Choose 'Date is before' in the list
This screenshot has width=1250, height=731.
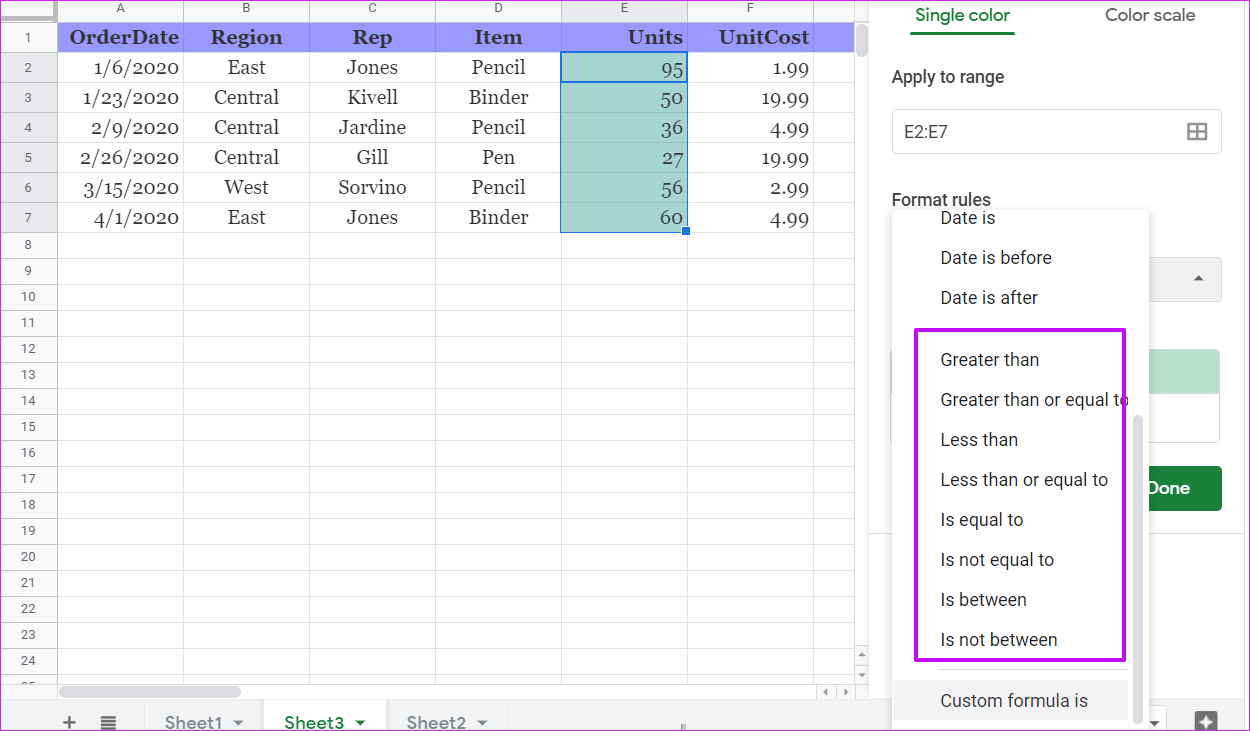pyautogui.click(x=995, y=258)
